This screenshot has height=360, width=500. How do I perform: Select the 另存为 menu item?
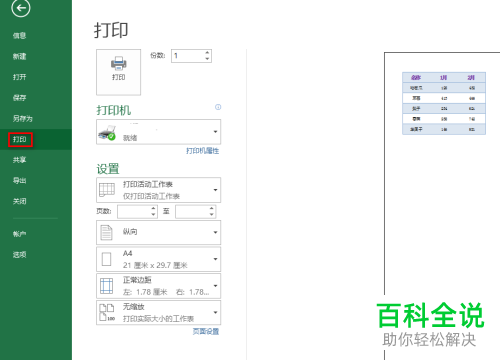23,118
